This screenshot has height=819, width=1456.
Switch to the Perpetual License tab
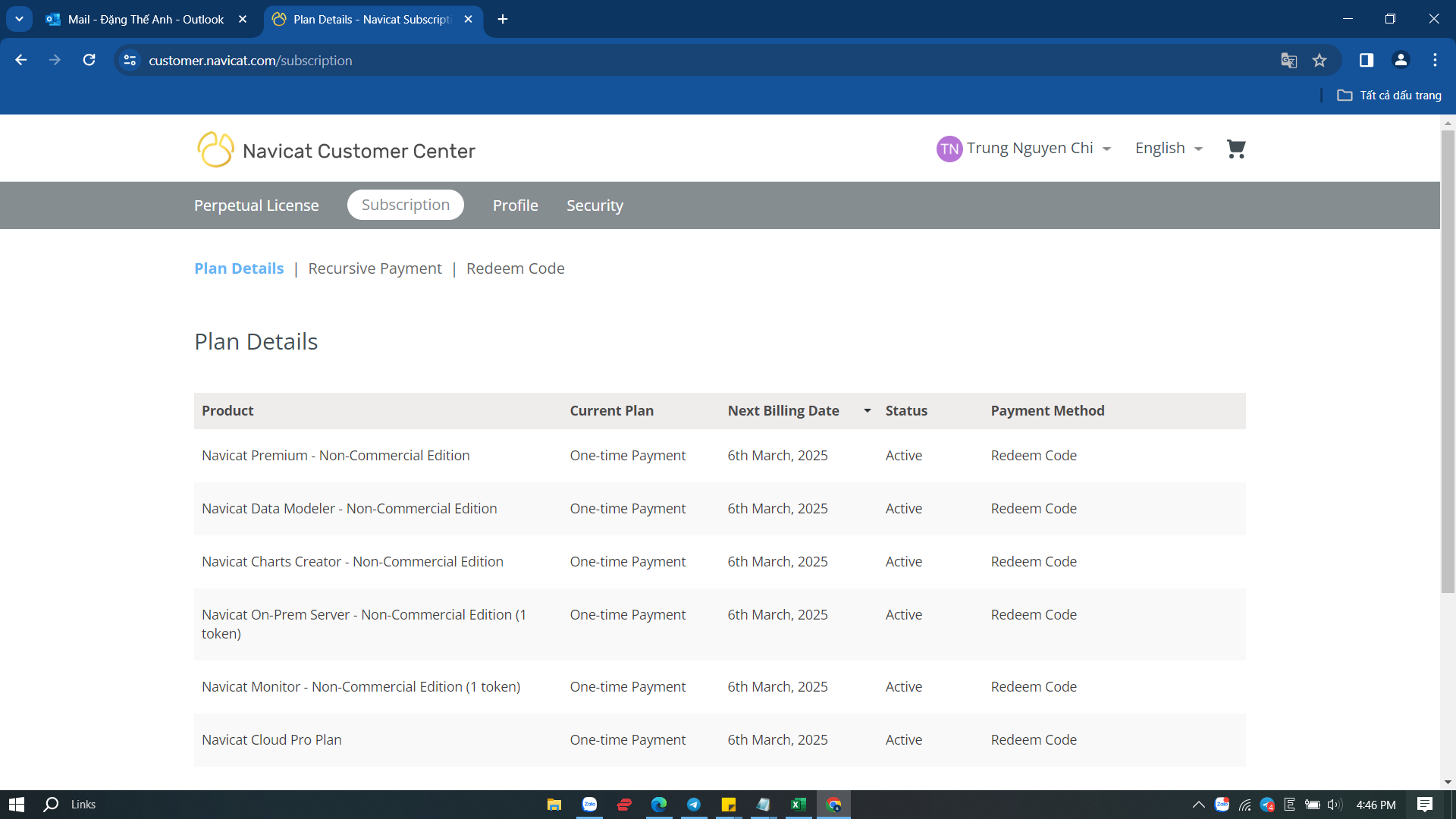point(256,206)
